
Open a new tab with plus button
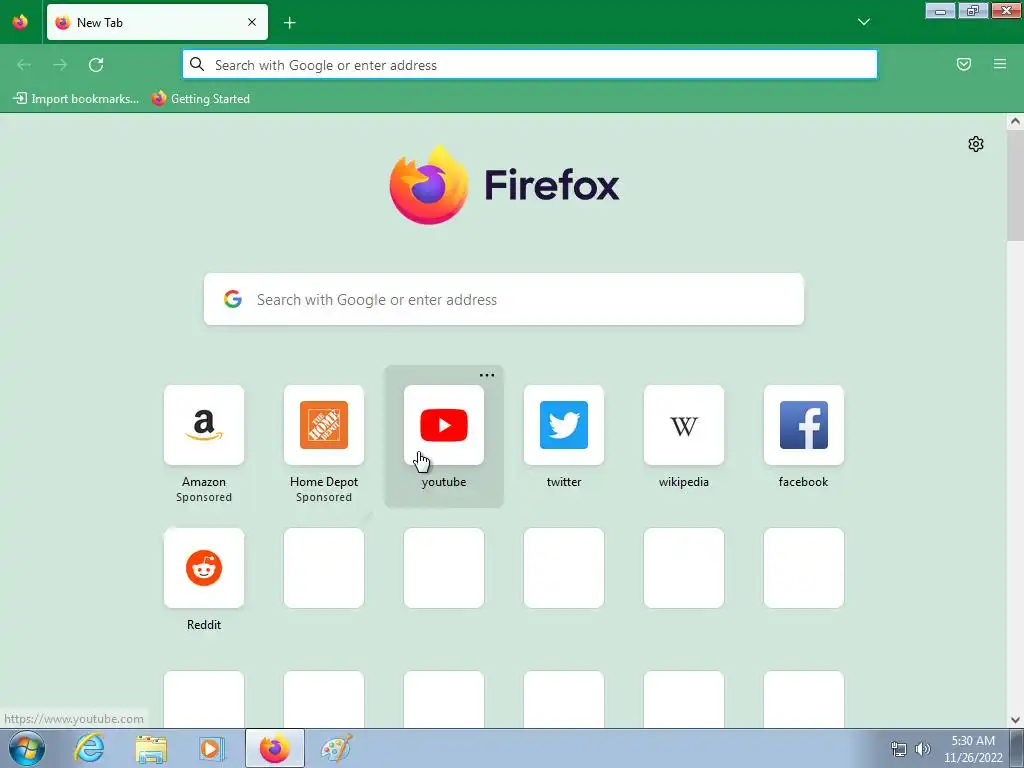(x=290, y=23)
